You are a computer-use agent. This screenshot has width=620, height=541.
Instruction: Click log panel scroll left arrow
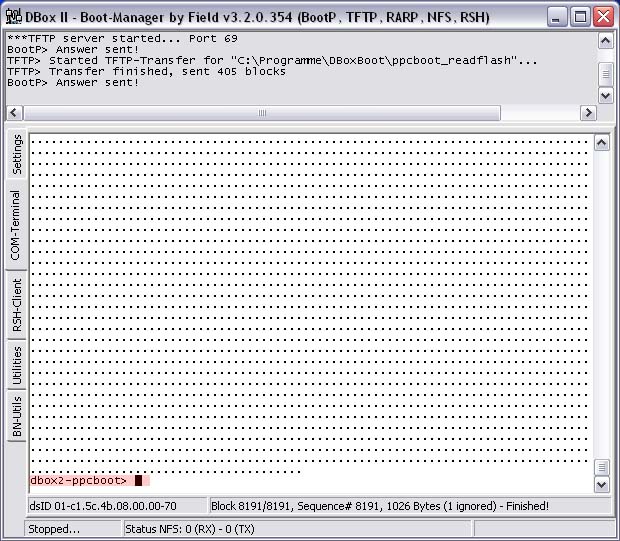coord(14,113)
